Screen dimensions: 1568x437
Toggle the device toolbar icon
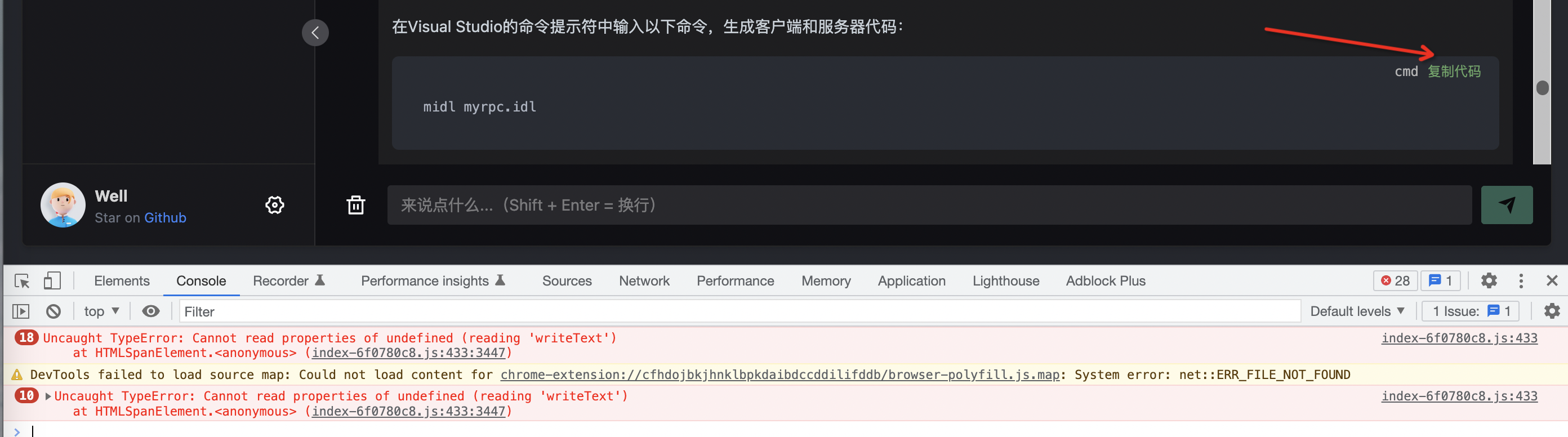pyautogui.click(x=52, y=280)
